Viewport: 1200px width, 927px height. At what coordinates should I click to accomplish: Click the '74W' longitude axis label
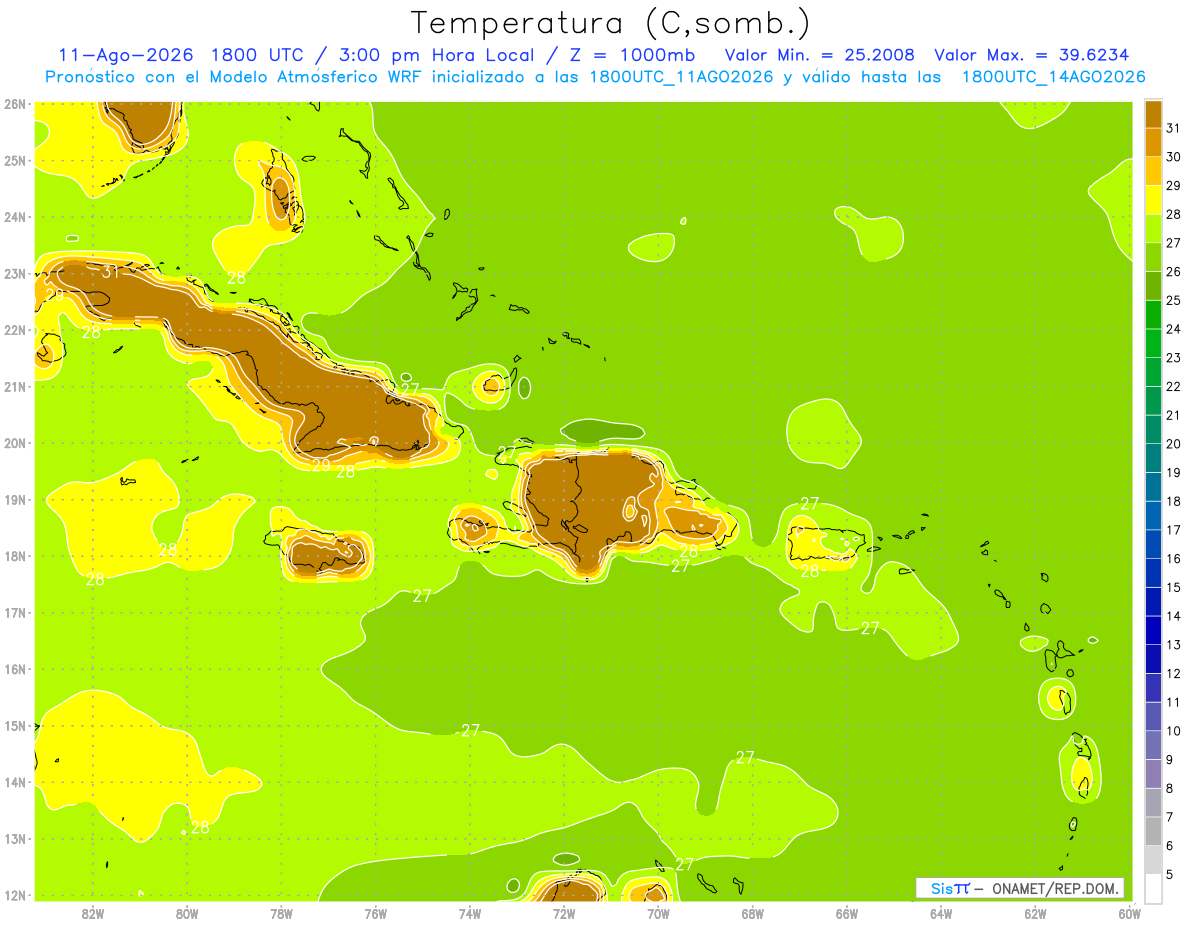[x=470, y=913]
